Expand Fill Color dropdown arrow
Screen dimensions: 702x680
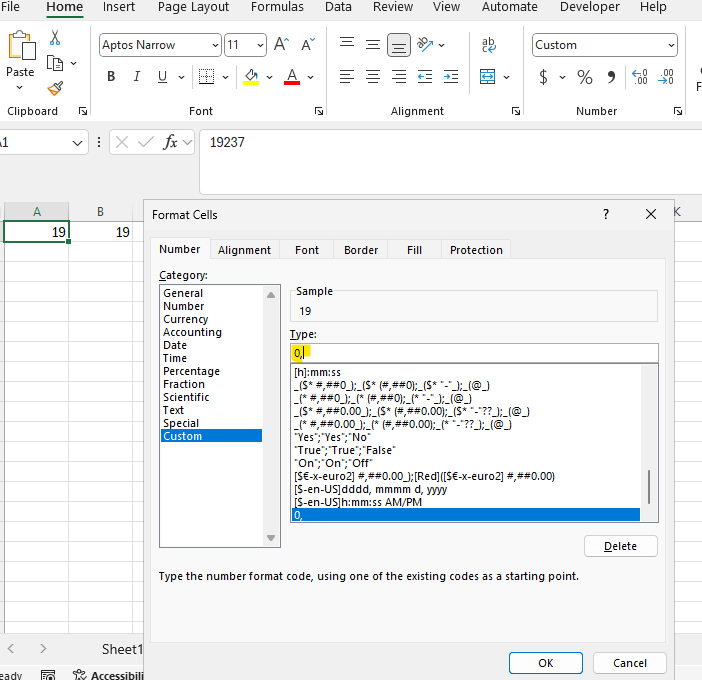[270, 77]
